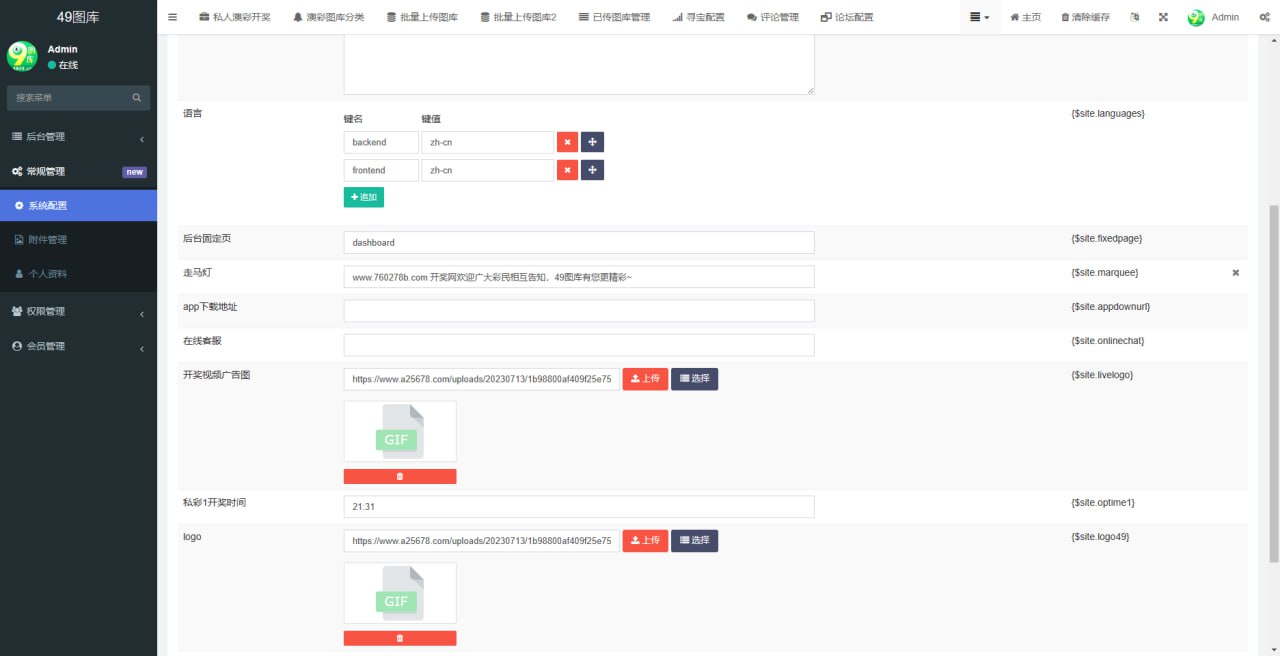Screen dimensions: 1280x656
Task: Add a key below frontend using blue plus icon
Action: point(592,170)
